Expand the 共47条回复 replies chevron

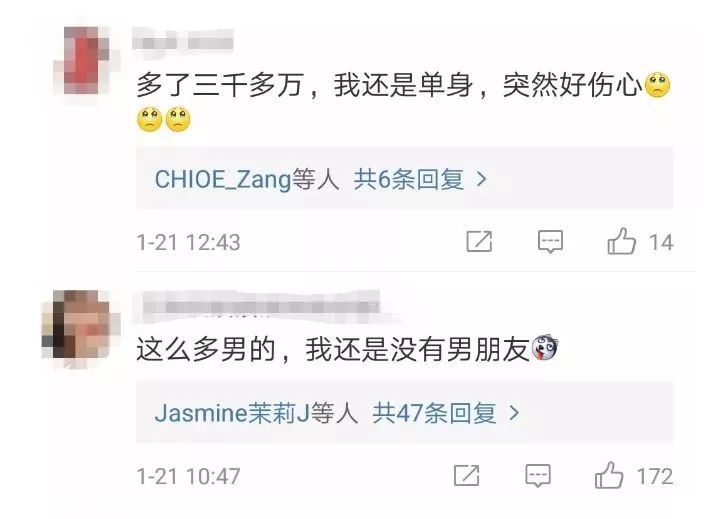pos(514,413)
